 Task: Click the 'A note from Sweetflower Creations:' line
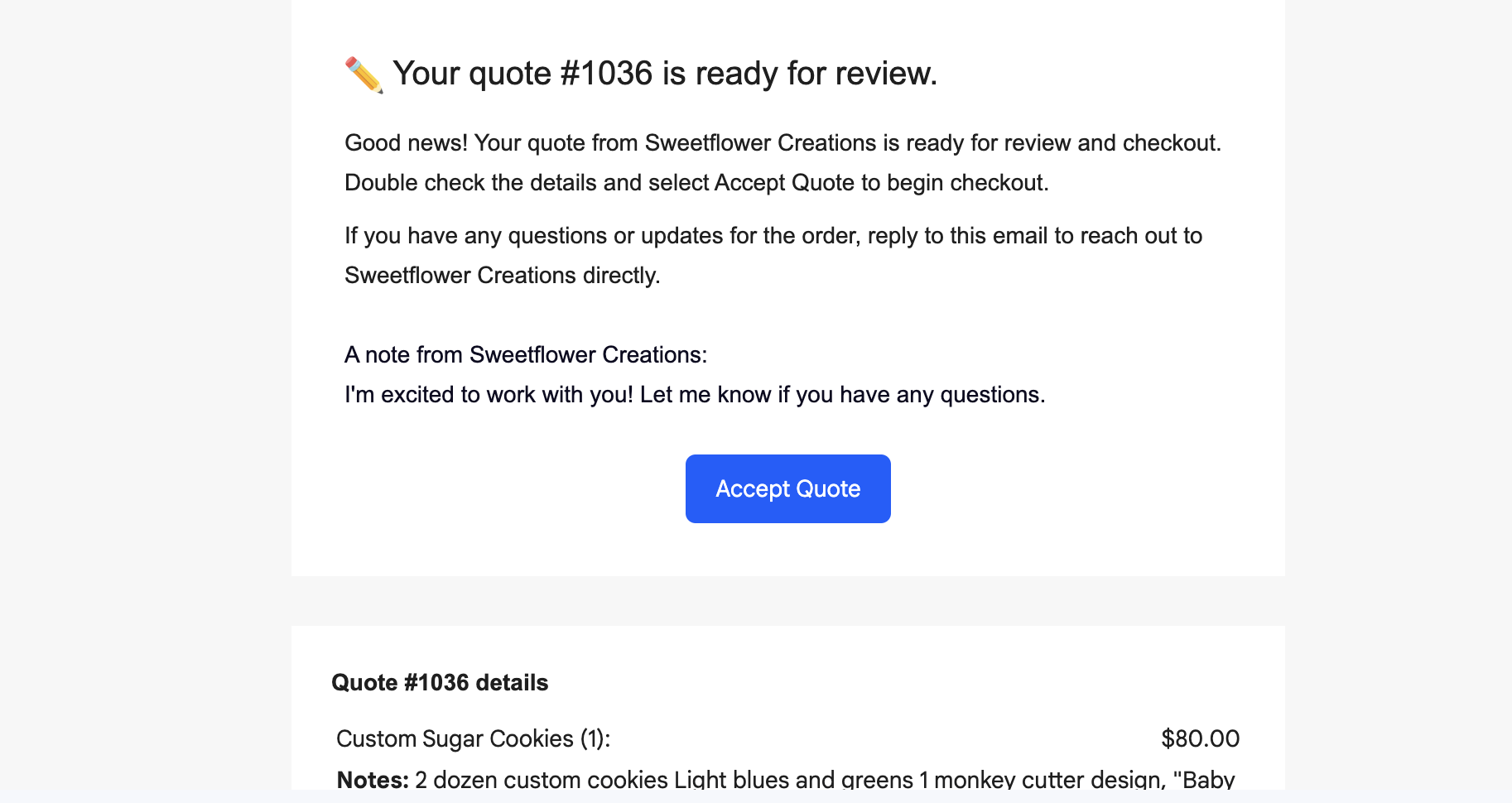click(x=526, y=355)
